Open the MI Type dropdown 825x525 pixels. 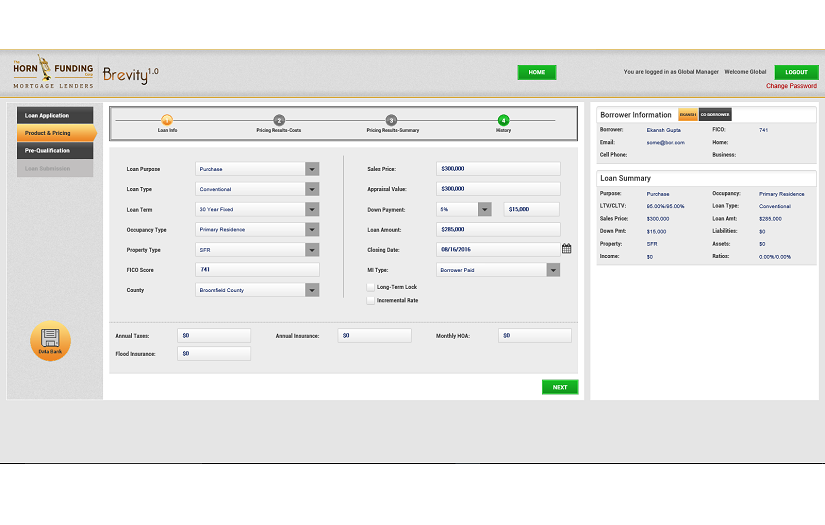point(553,270)
